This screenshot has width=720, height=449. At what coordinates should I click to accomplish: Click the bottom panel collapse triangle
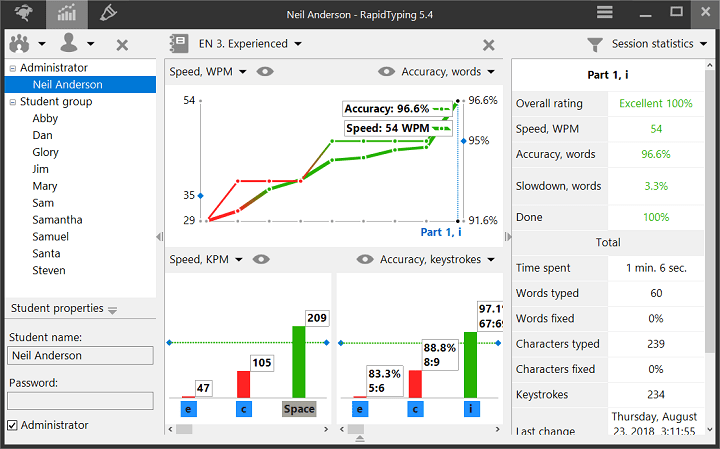[x=360, y=439]
